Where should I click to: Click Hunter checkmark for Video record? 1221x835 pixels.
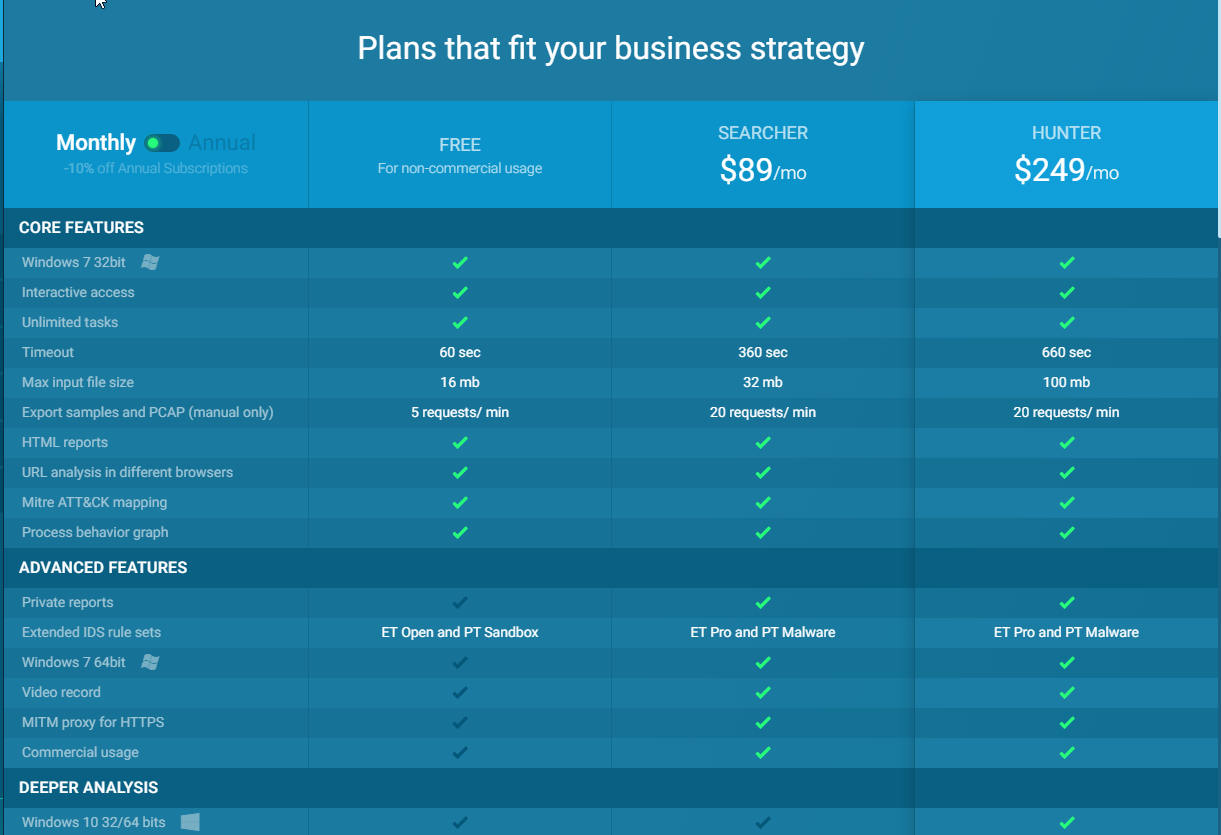pos(1067,692)
